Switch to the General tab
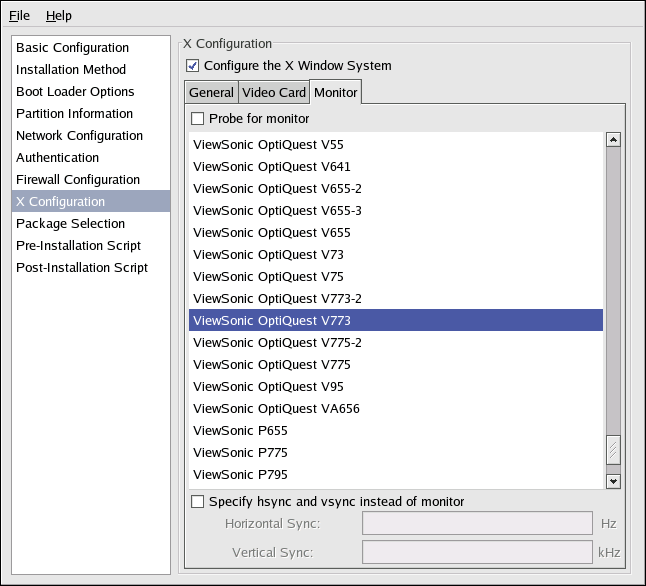Image resolution: width=646 pixels, height=586 pixels. pyautogui.click(x=211, y=93)
